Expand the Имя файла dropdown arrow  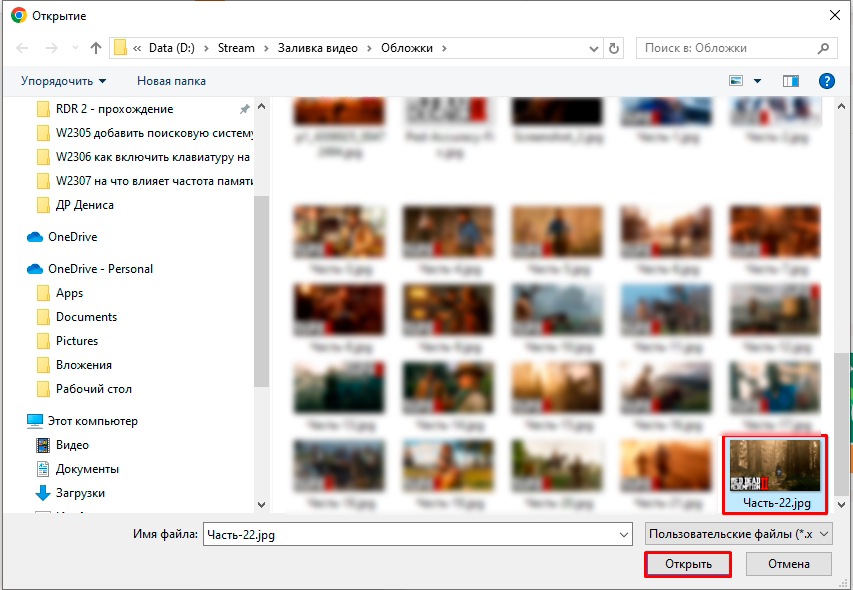[x=624, y=535]
